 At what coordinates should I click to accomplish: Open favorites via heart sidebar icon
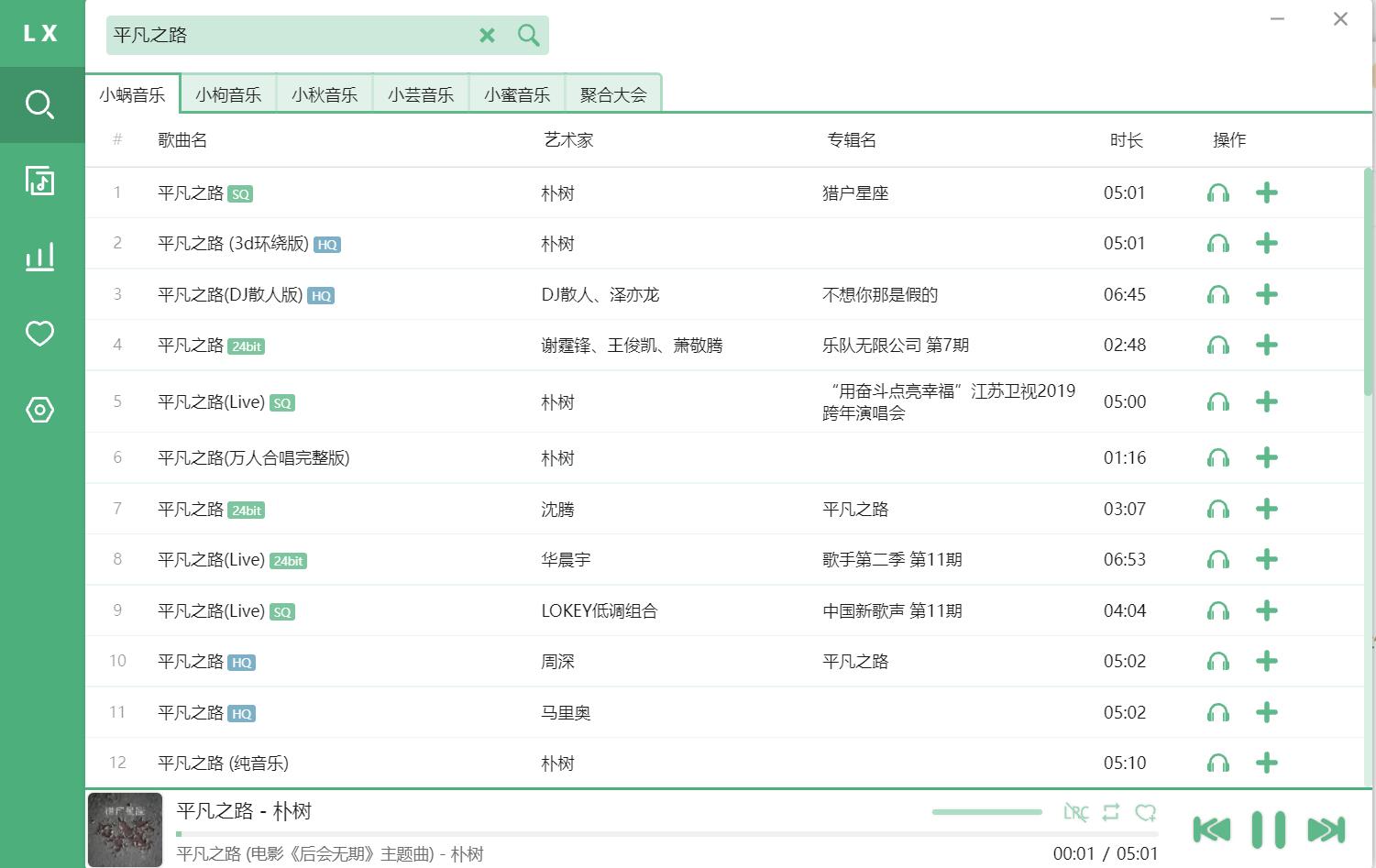pyautogui.click(x=40, y=334)
